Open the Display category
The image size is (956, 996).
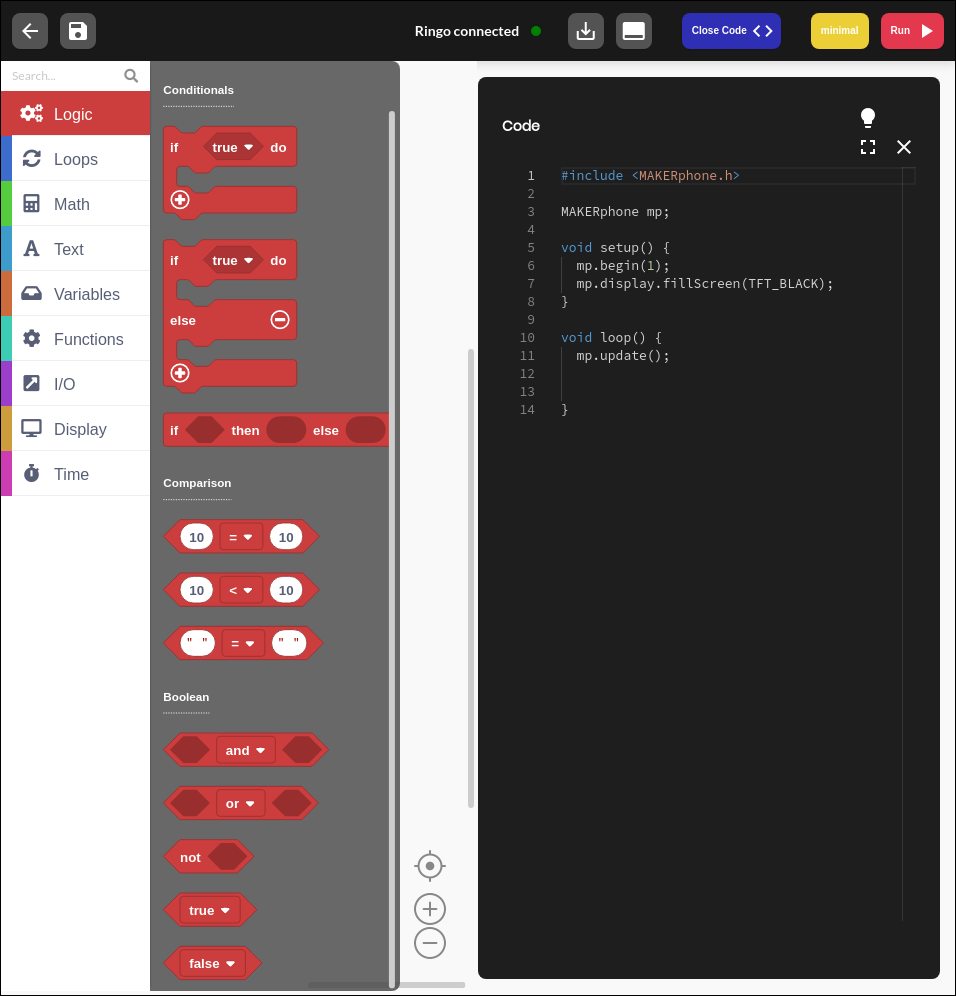pyautogui.click(x=76, y=429)
